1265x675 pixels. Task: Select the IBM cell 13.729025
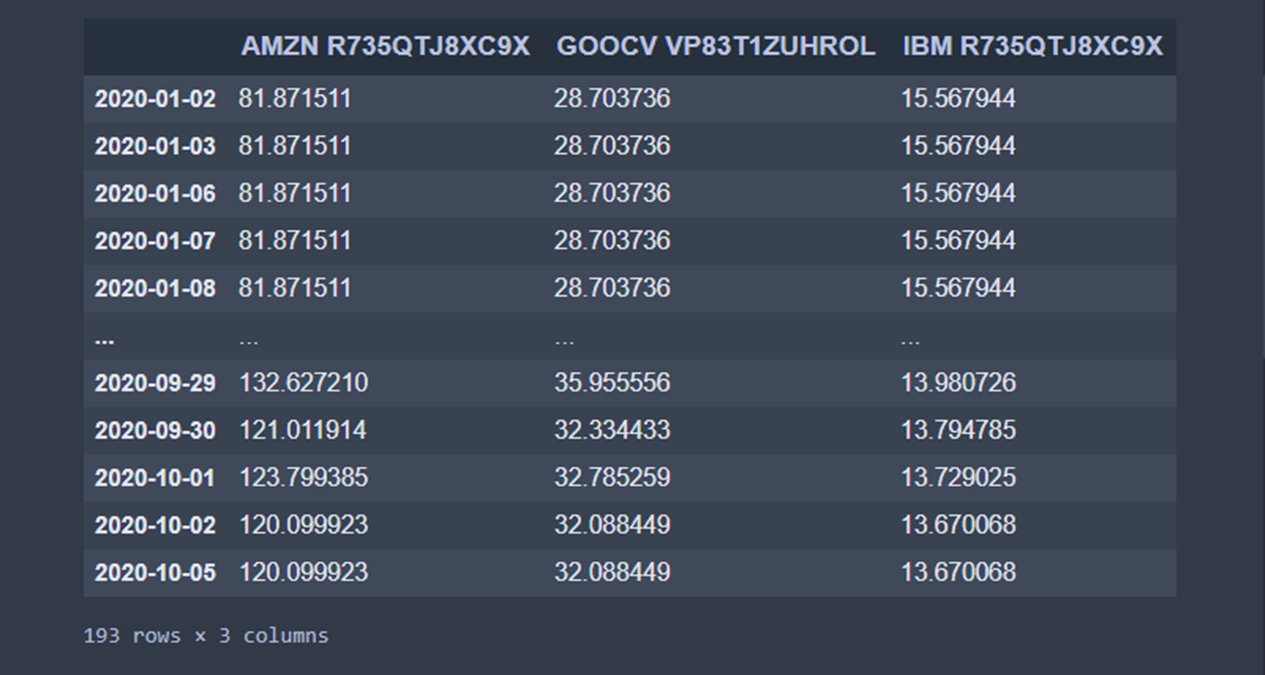click(x=958, y=478)
